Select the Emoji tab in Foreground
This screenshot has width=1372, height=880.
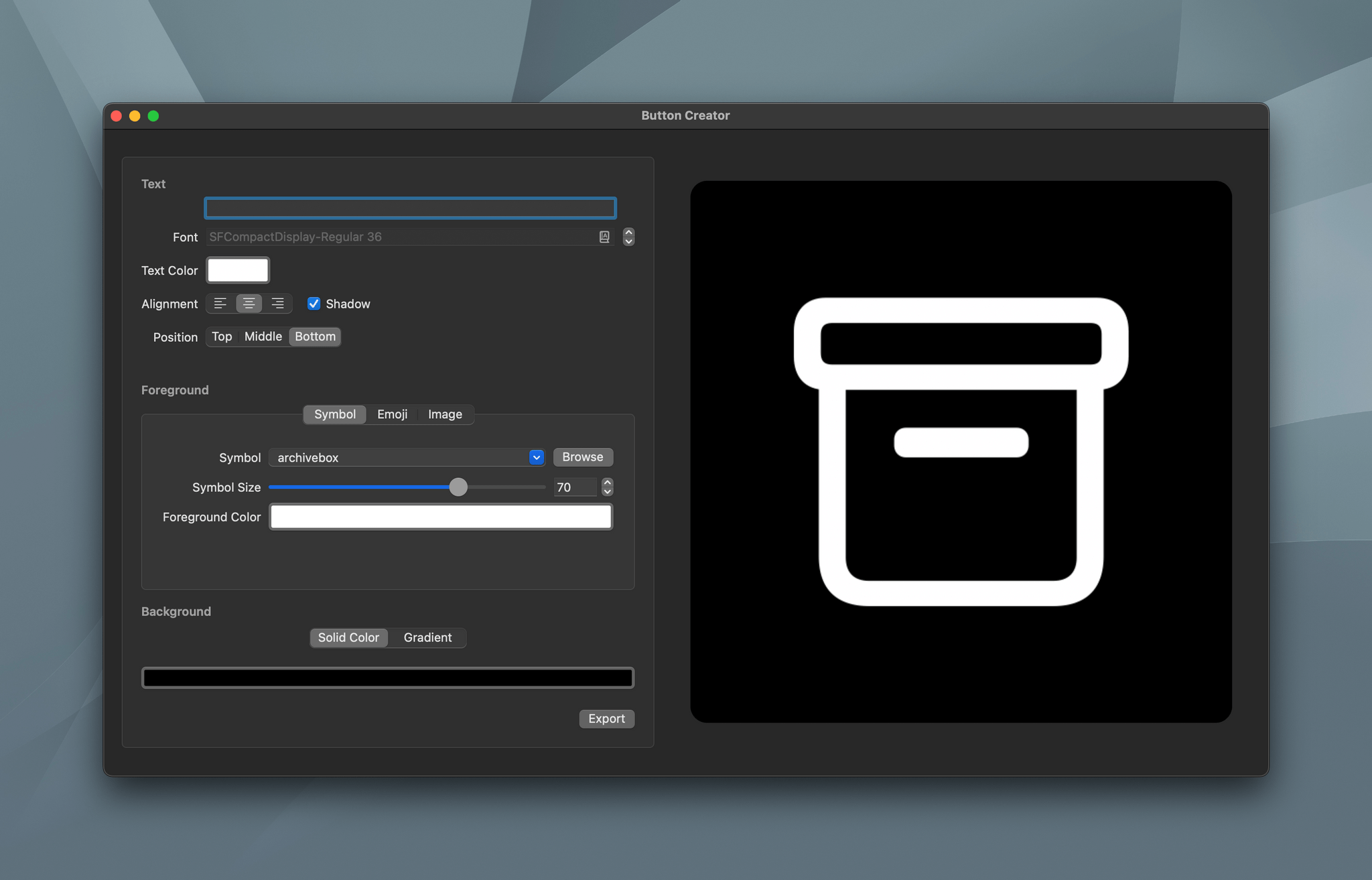pyautogui.click(x=392, y=413)
